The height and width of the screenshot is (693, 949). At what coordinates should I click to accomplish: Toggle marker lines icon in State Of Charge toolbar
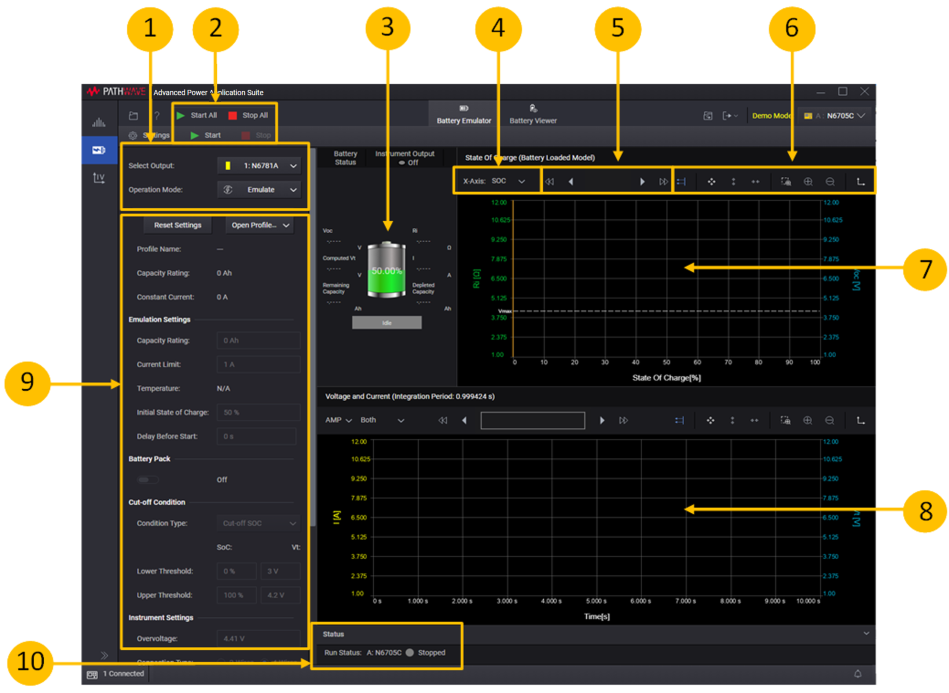tap(681, 182)
